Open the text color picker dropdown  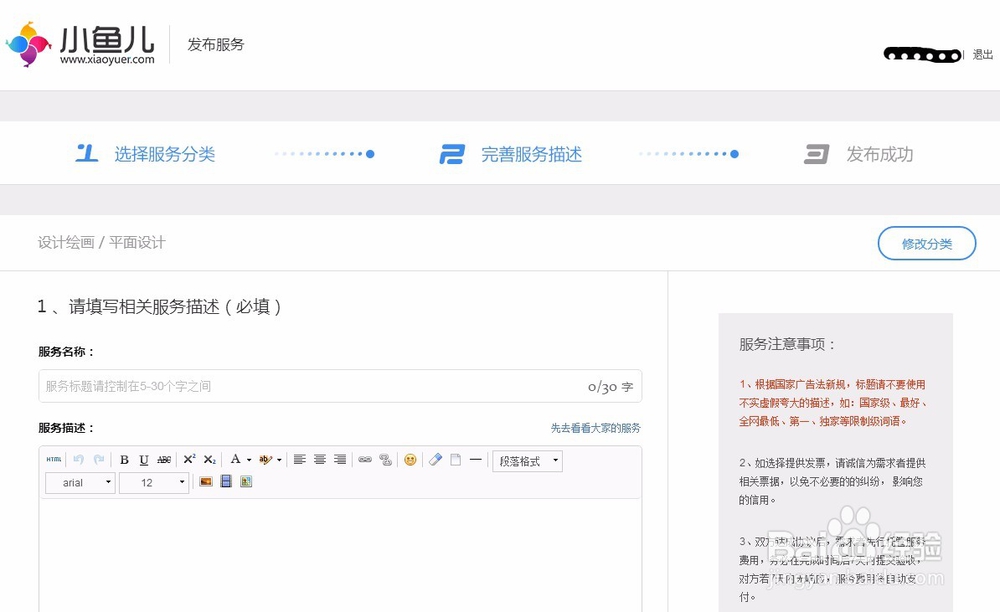click(243, 460)
